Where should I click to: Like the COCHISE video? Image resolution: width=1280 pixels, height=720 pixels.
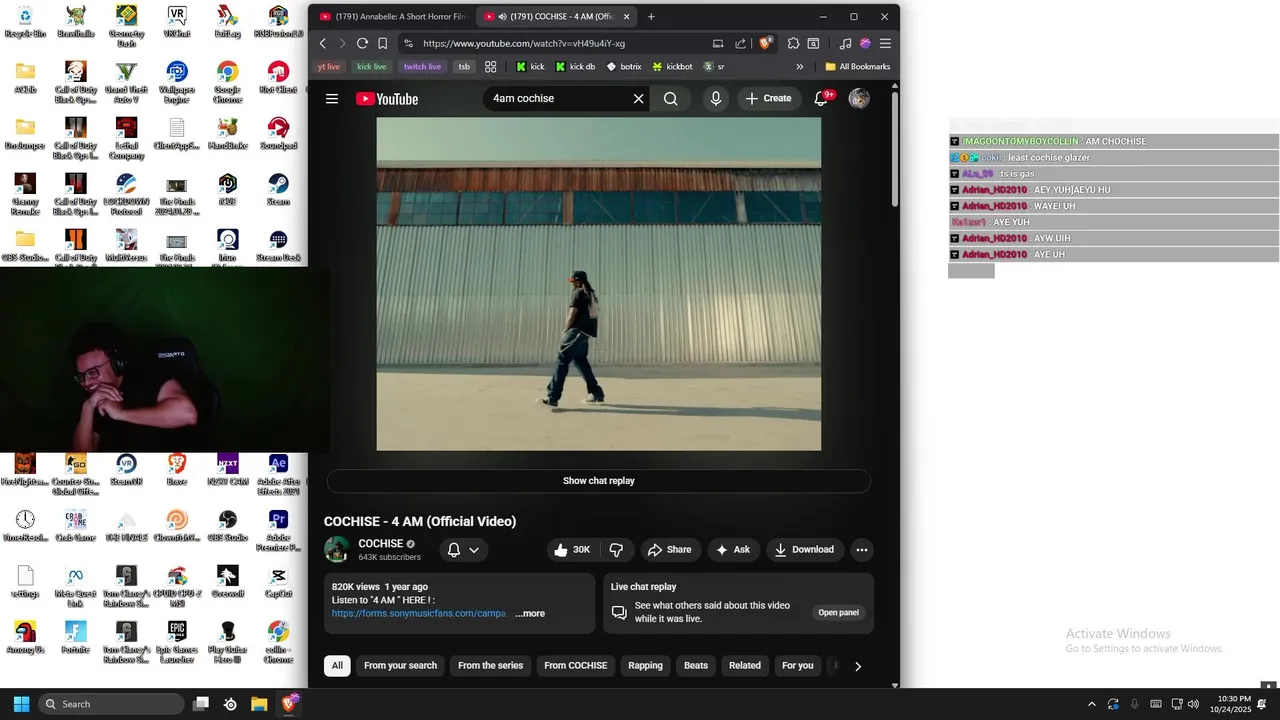coord(572,550)
